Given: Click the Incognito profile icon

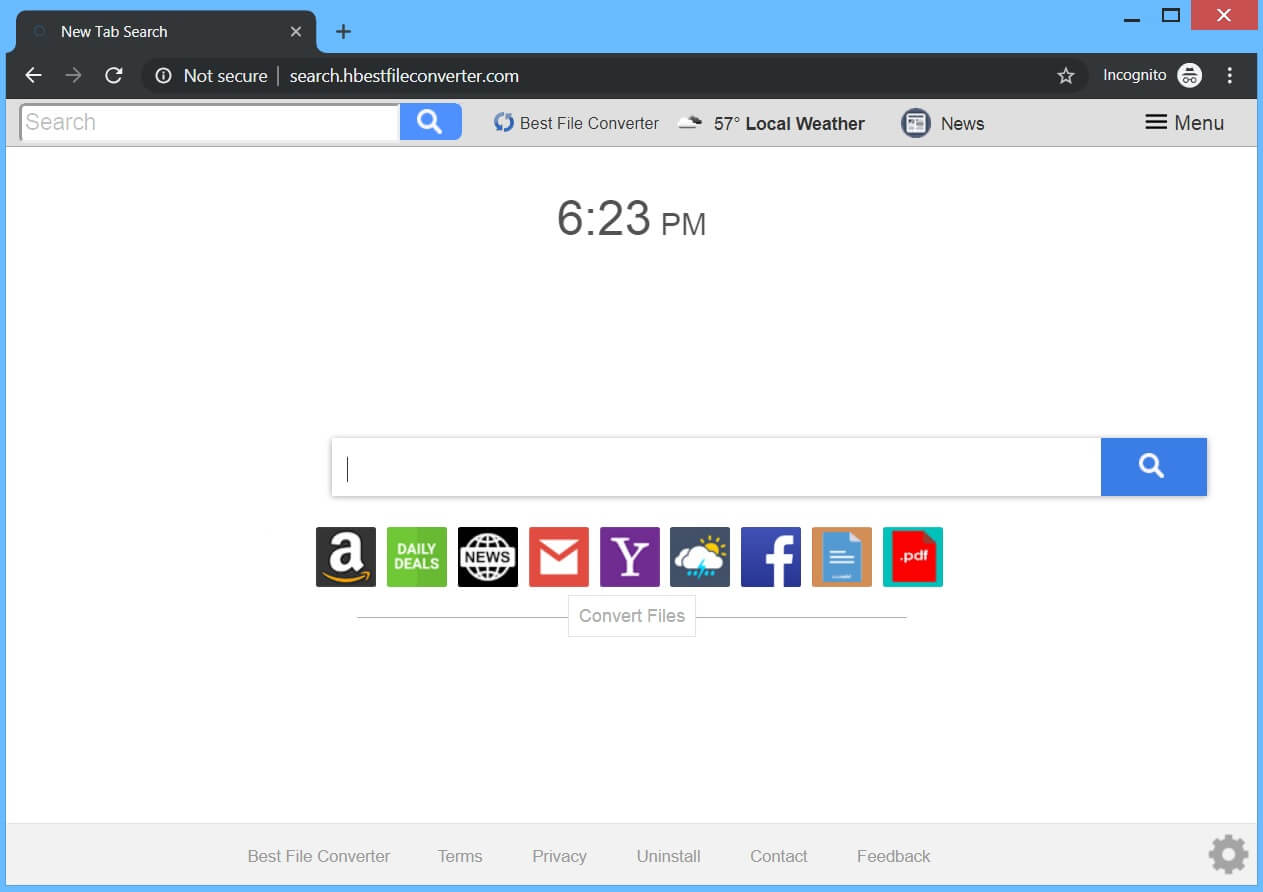Looking at the screenshot, I should 1189,75.
